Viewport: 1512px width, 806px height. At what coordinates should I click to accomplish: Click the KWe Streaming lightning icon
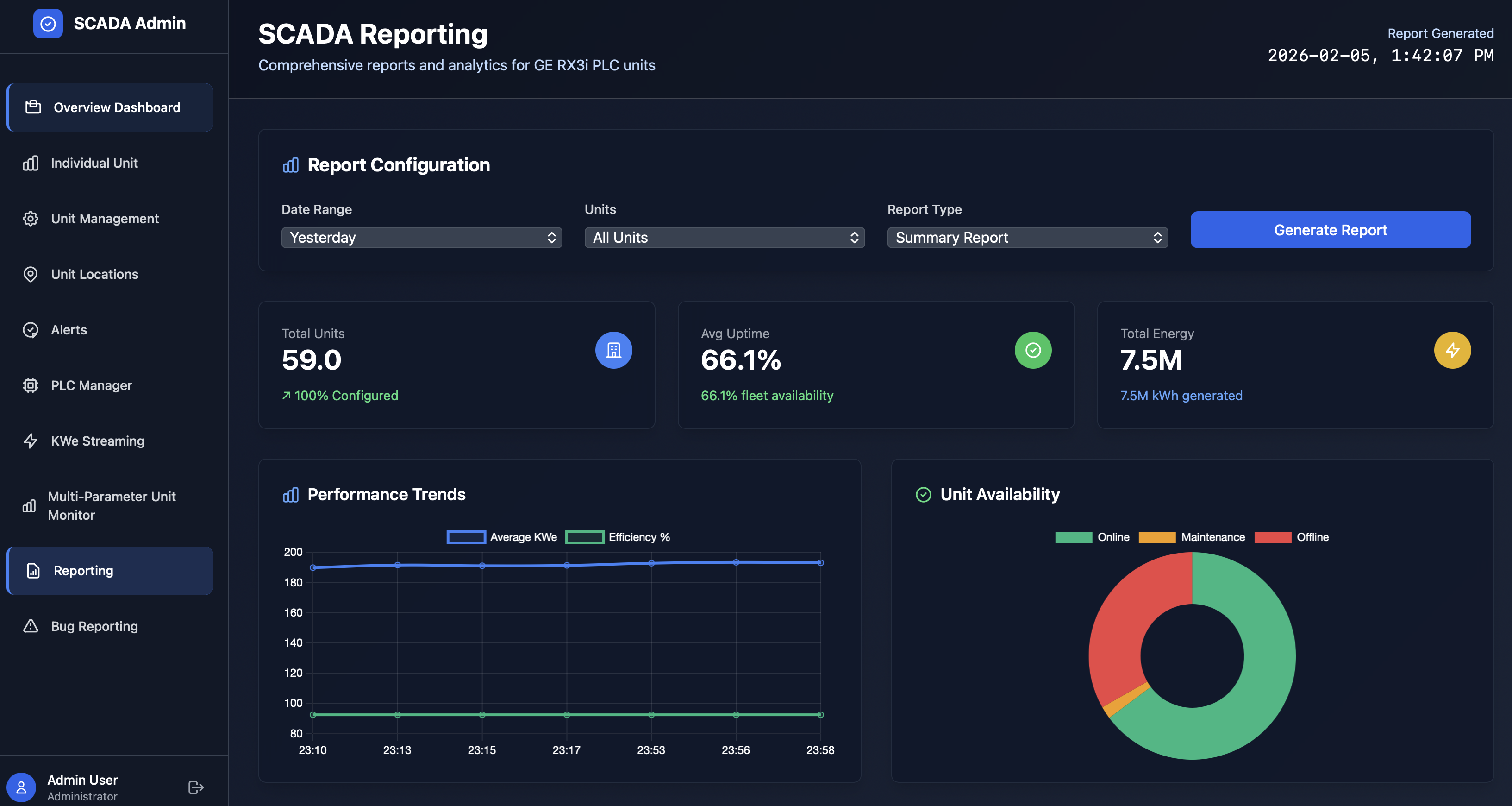point(31,441)
